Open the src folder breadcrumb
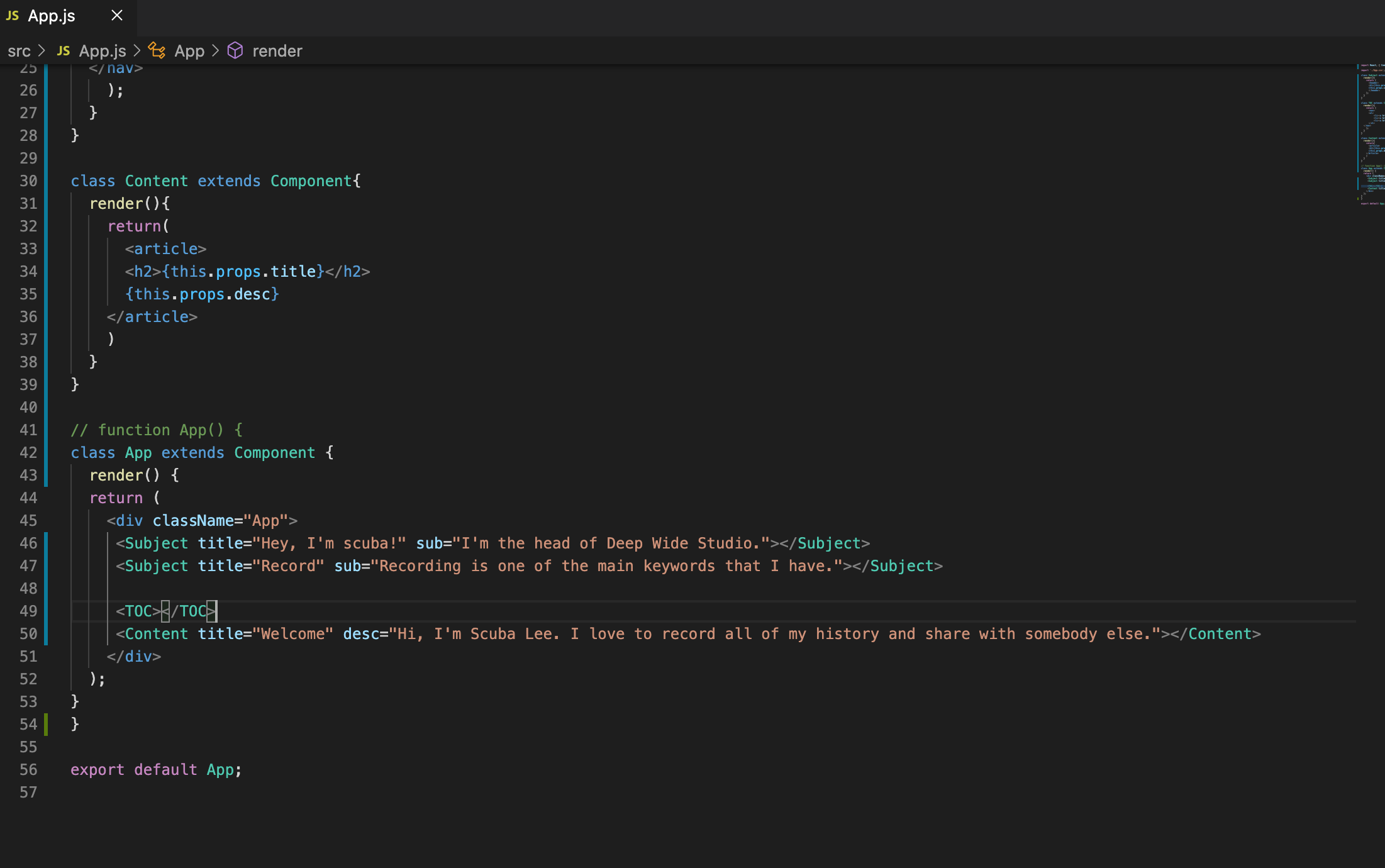Image resolution: width=1385 pixels, height=868 pixels. click(19, 51)
